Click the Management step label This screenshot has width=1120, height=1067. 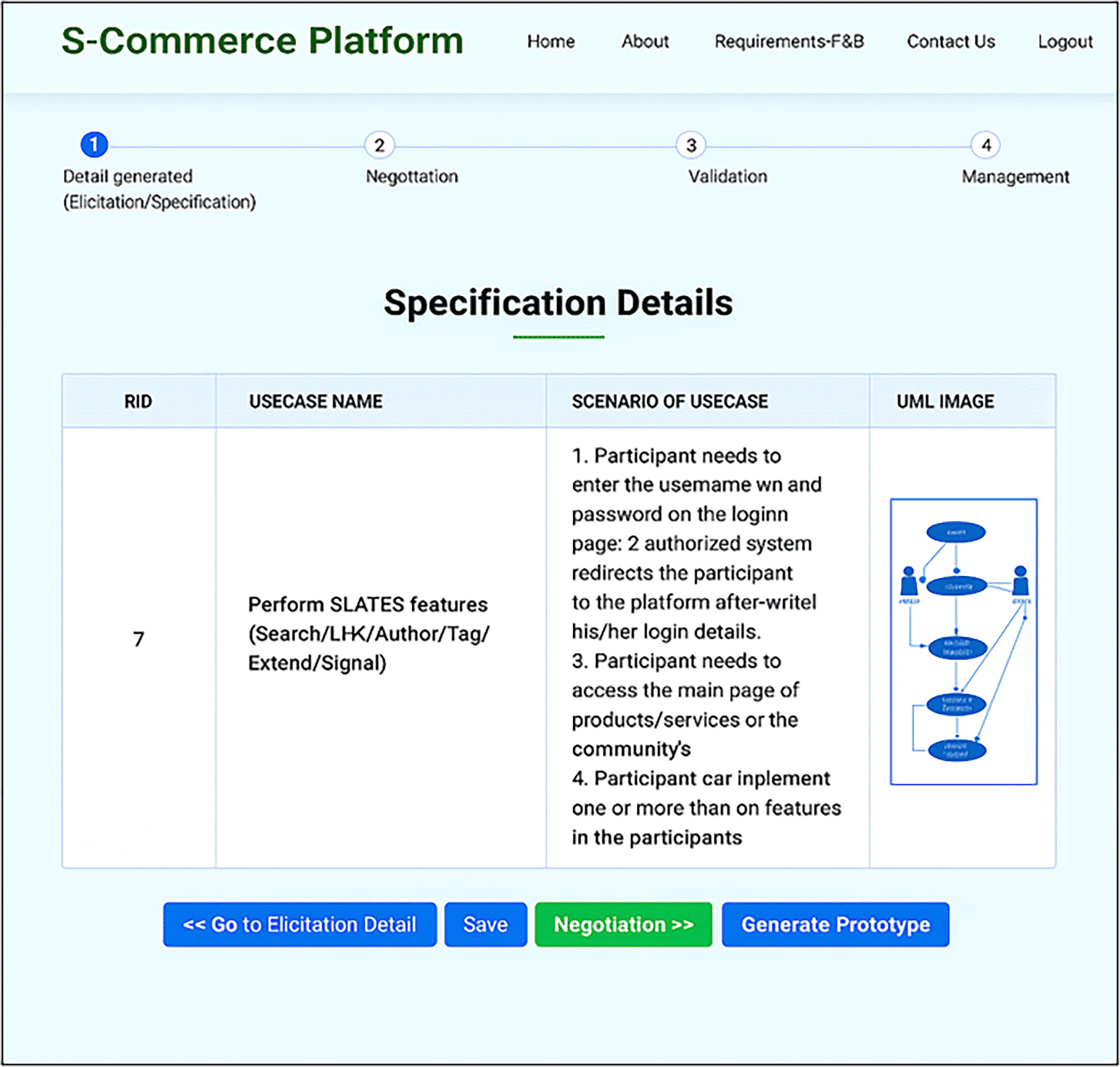click(x=1015, y=177)
